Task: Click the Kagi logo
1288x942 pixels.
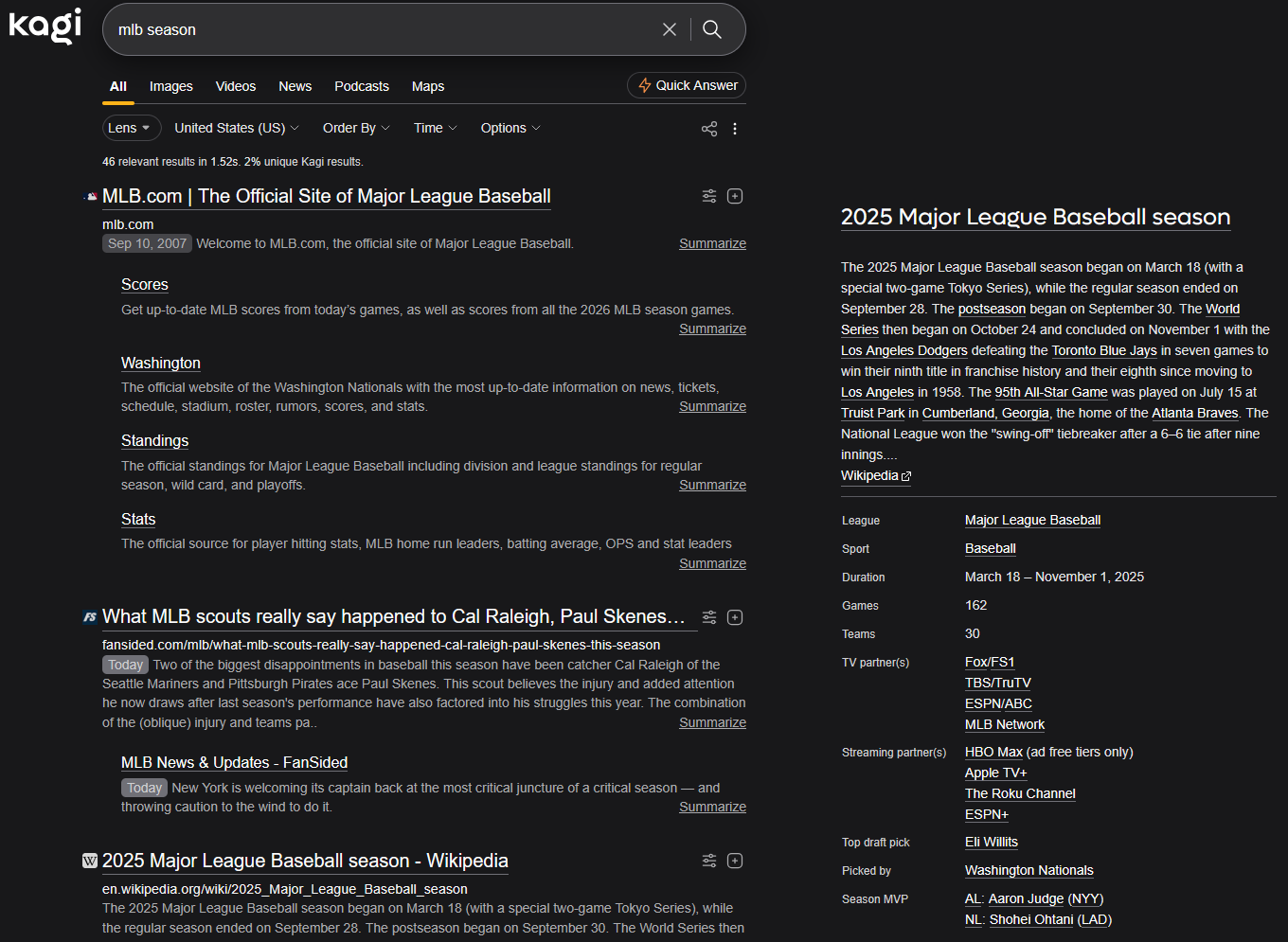Action: (x=45, y=26)
